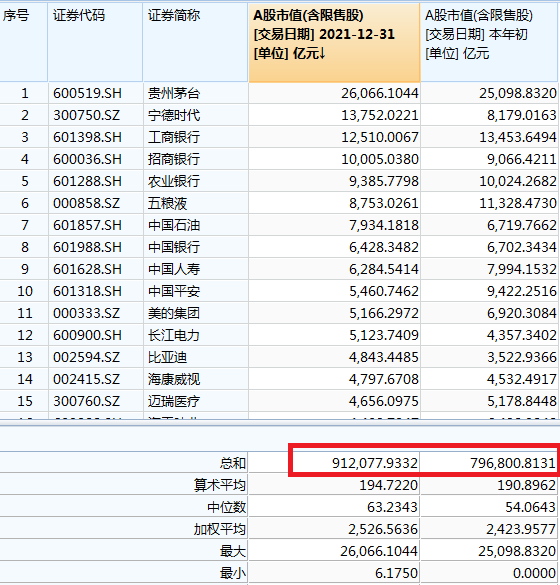Screen dimensions: 560x585
Task: Select the 五粮液 row
Action: point(279,203)
